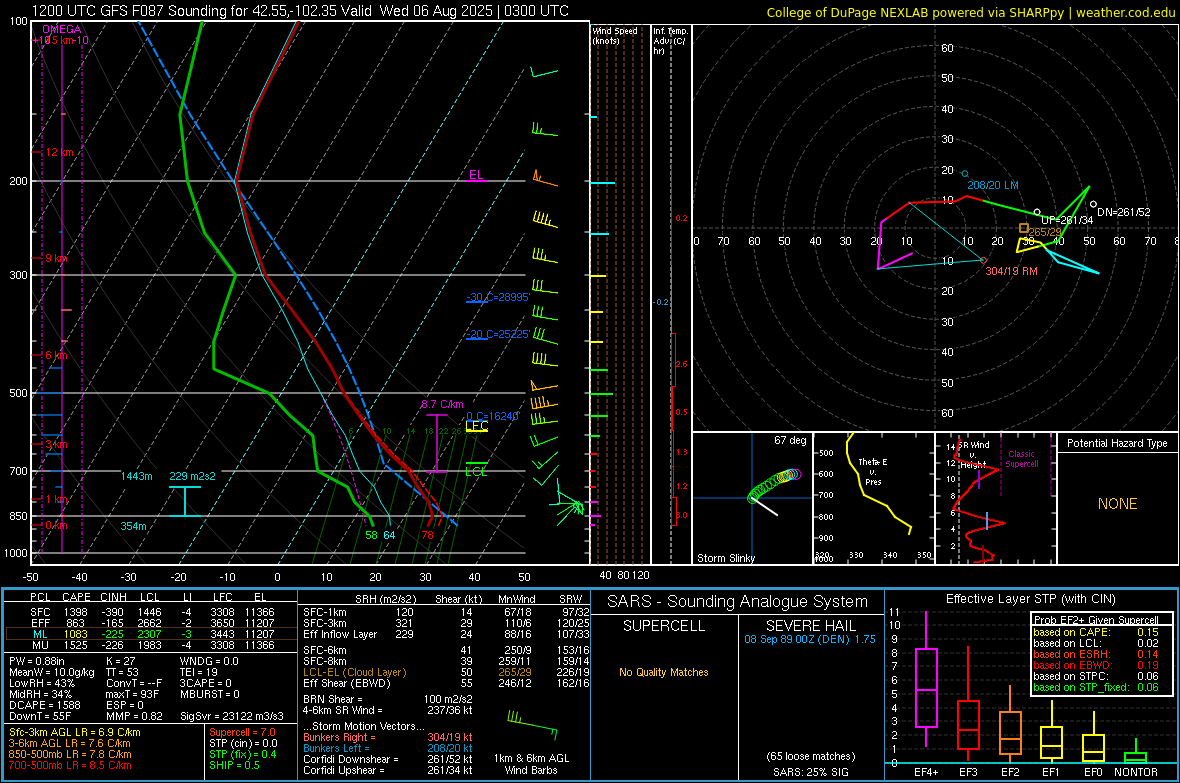This screenshot has height=783, width=1180.
Task: Click the cyan '354m' inflow base label
Action: [x=133, y=526]
